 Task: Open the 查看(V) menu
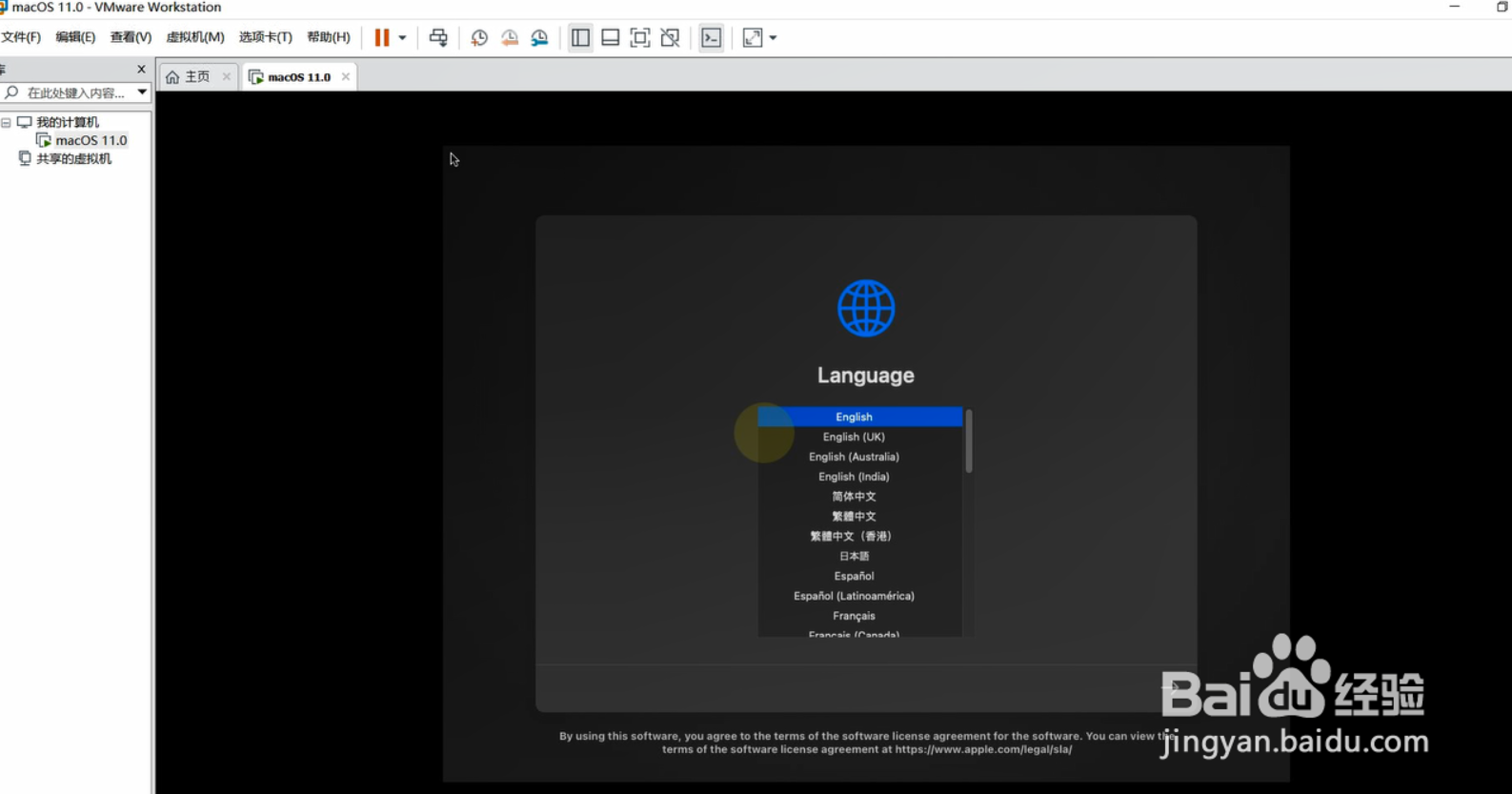[x=131, y=37]
